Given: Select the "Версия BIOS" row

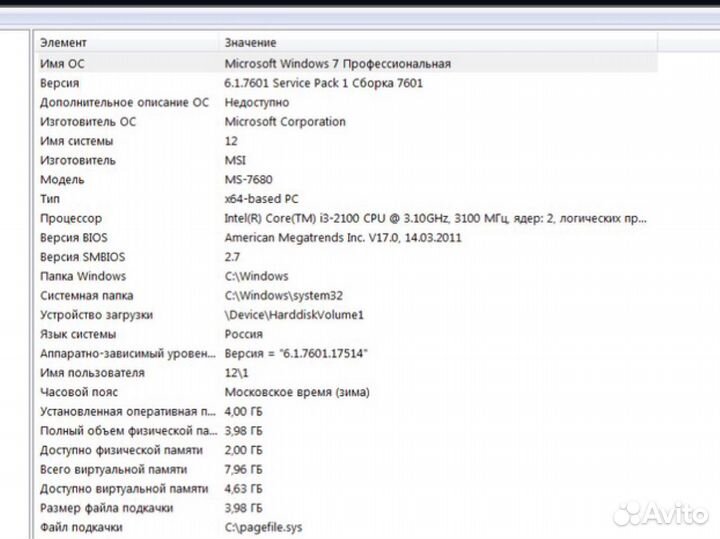Looking at the screenshot, I should 346,237.
